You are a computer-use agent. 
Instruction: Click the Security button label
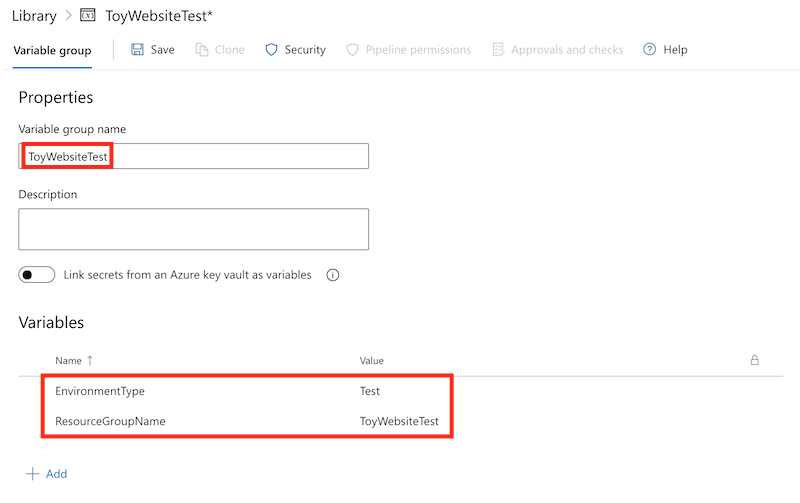[x=305, y=49]
